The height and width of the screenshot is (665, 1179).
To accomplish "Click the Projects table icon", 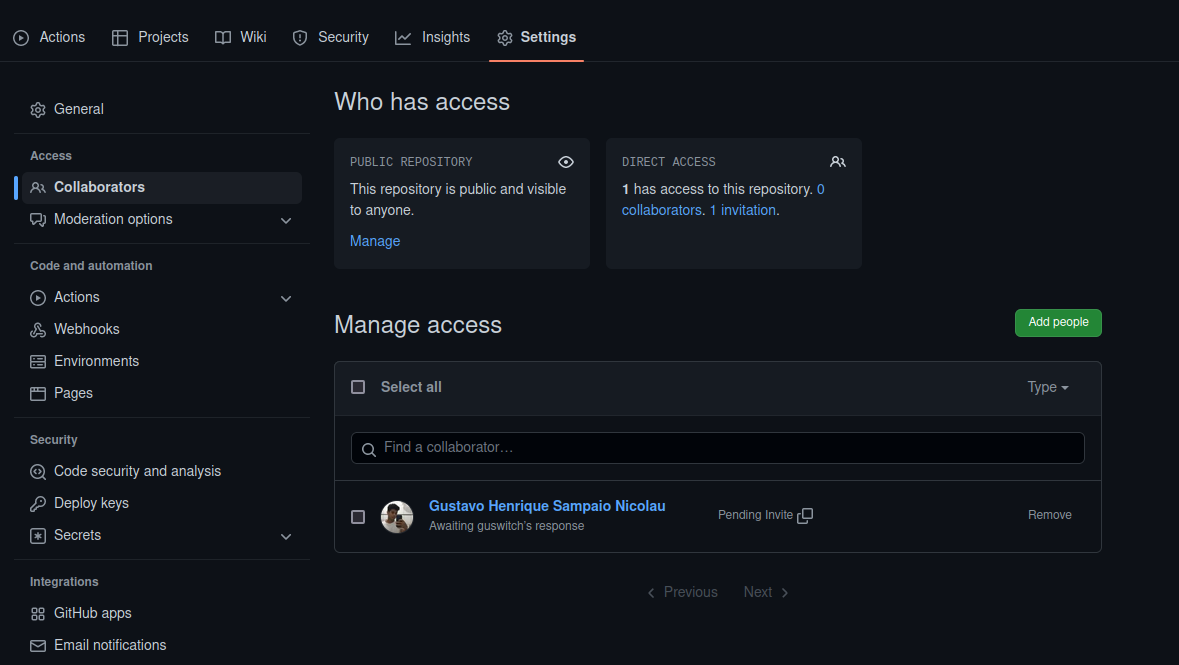I will pyautogui.click(x=120, y=38).
